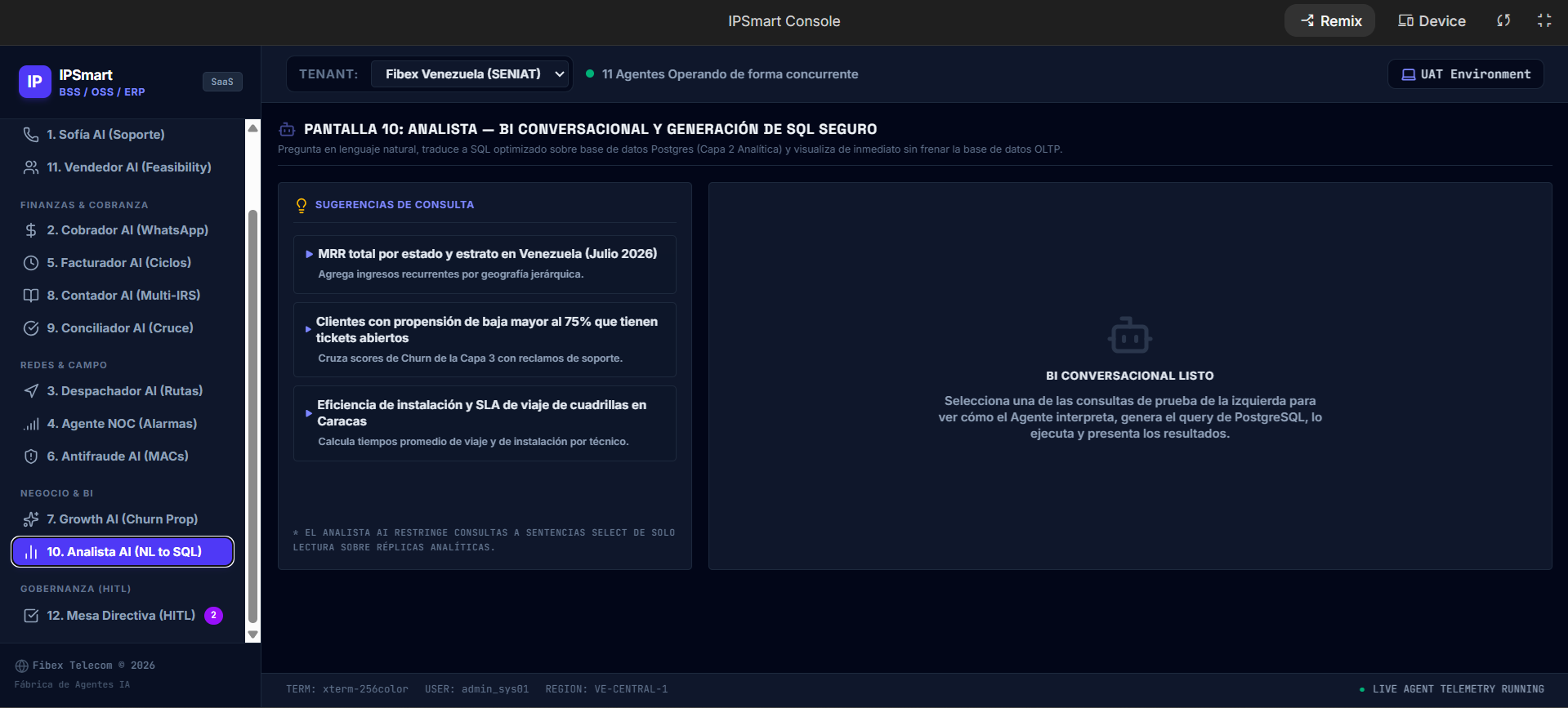
Task: Open 1. Sofía AI (Soporte)
Action: (x=123, y=135)
